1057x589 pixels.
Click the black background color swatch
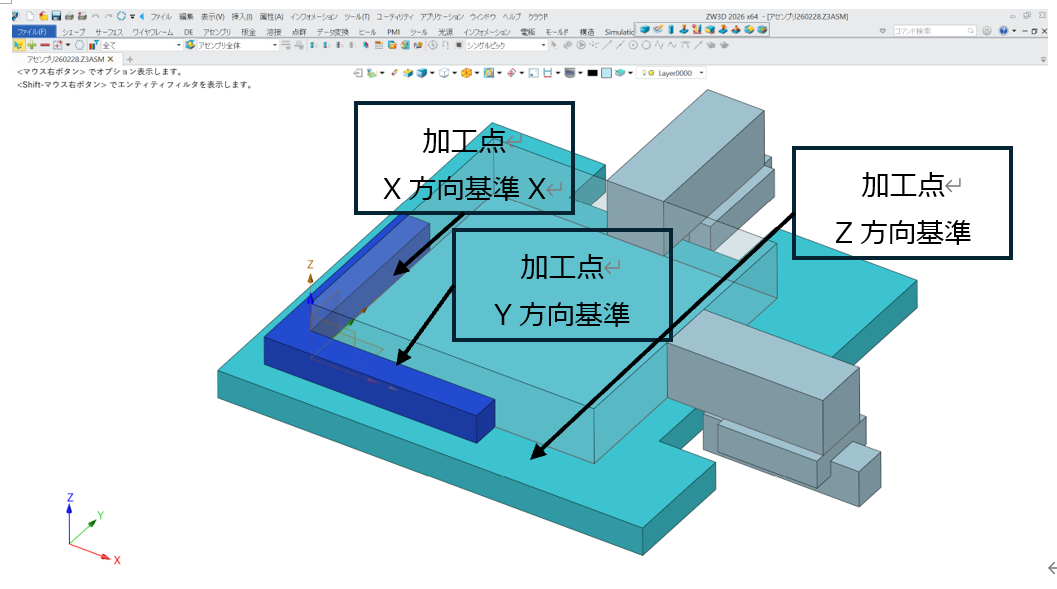pyautogui.click(x=591, y=71)
